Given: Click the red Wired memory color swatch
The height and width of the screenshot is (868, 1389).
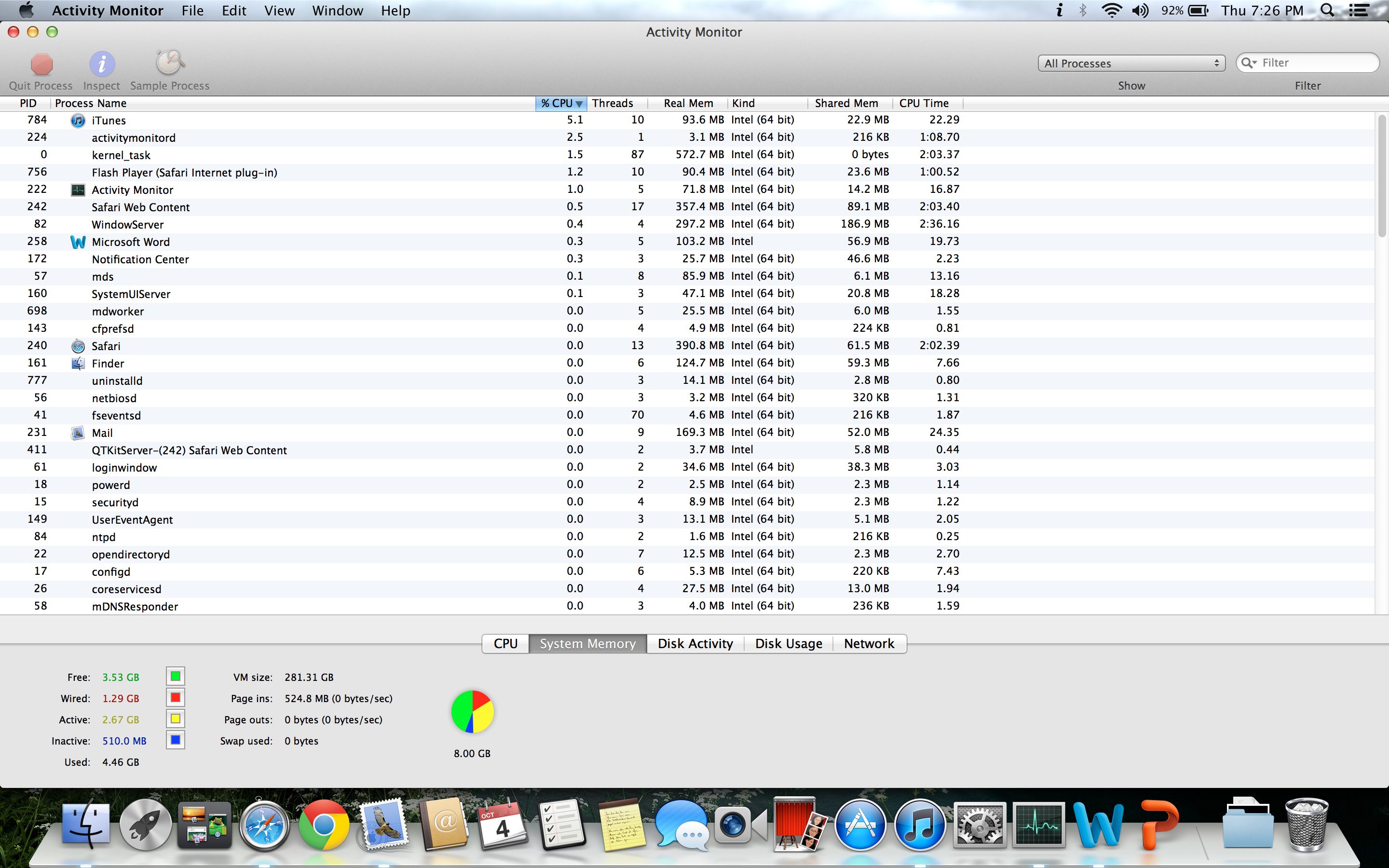Looking at the screenshot, I should [176, 697].
